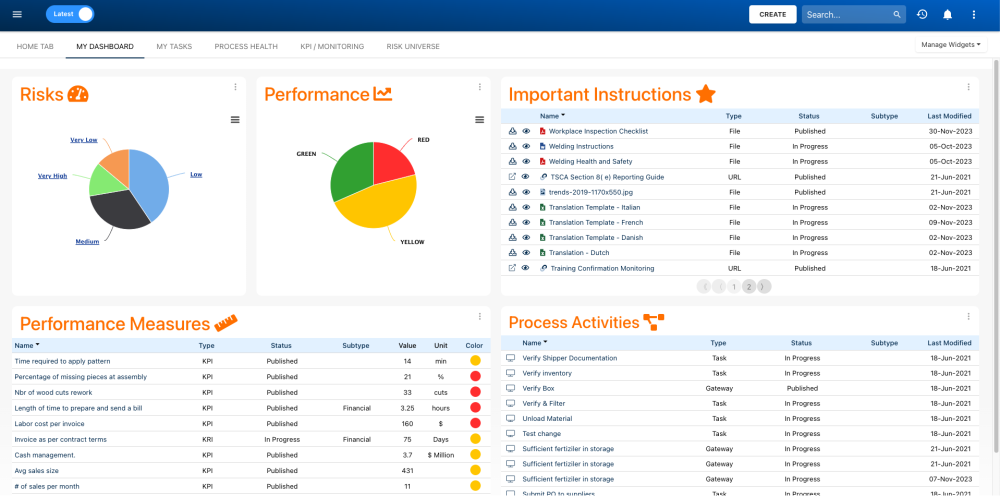1000x496 pixels.
Task: Open Risks widget kebab menu
Action: (235, 87)
